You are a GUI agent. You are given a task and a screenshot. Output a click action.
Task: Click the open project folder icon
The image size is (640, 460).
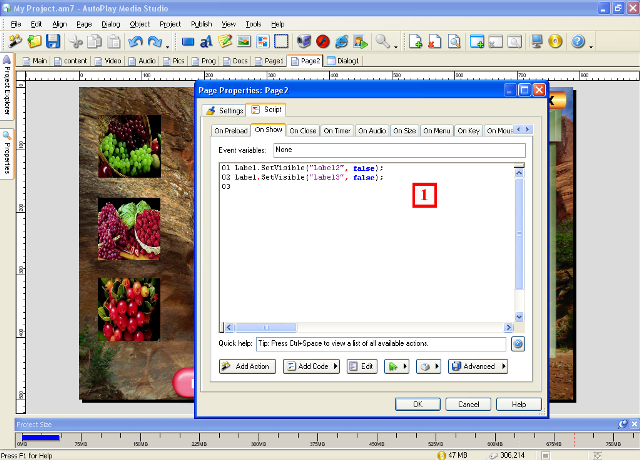[35, 42]
